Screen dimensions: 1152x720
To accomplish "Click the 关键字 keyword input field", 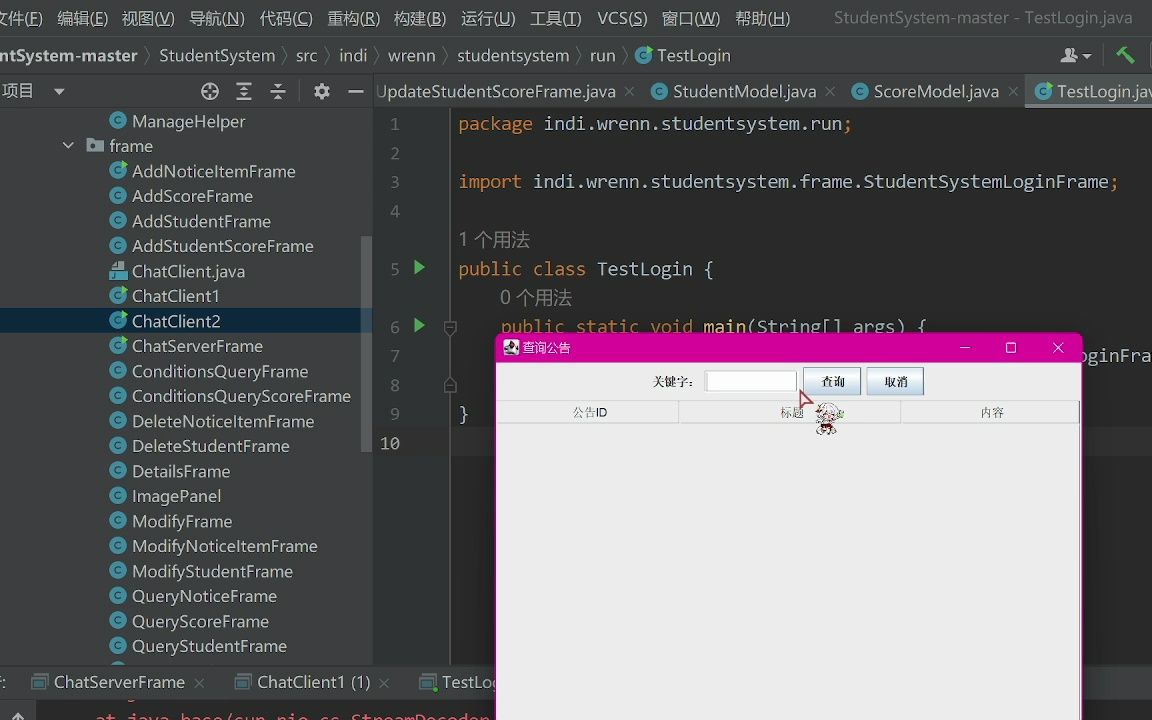I will (751, 380).
